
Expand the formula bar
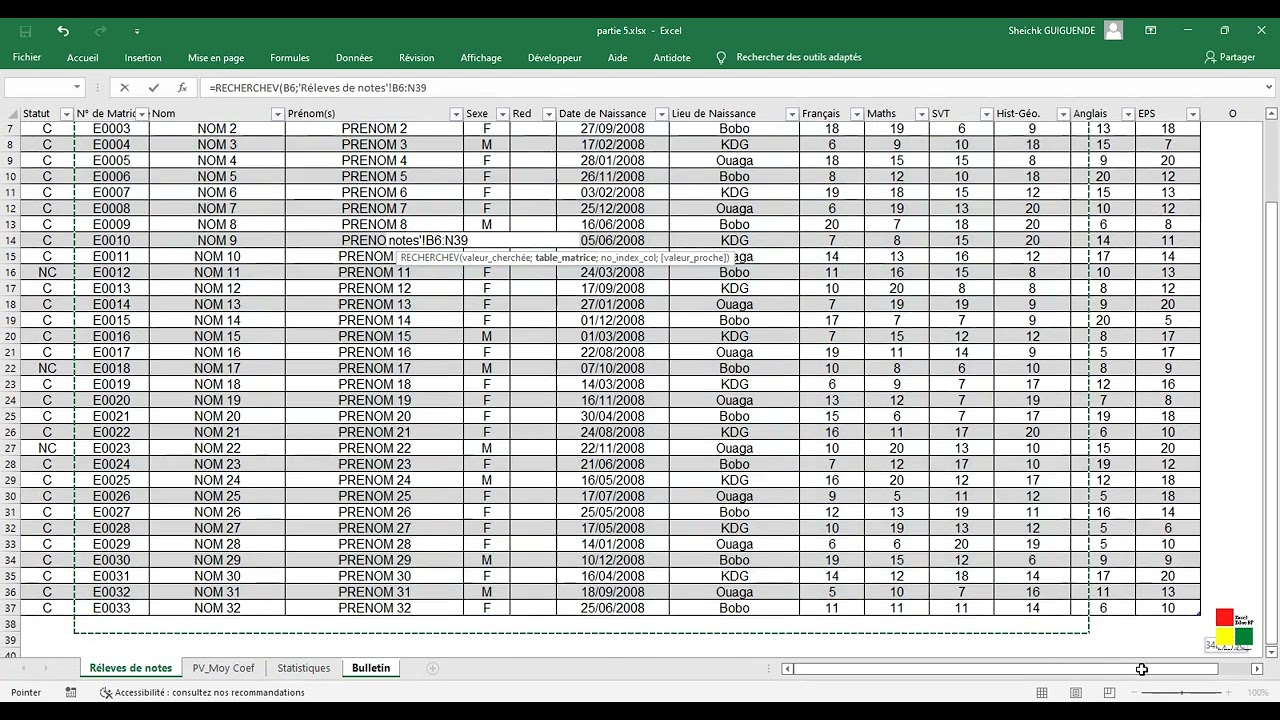coord(1269,88)
